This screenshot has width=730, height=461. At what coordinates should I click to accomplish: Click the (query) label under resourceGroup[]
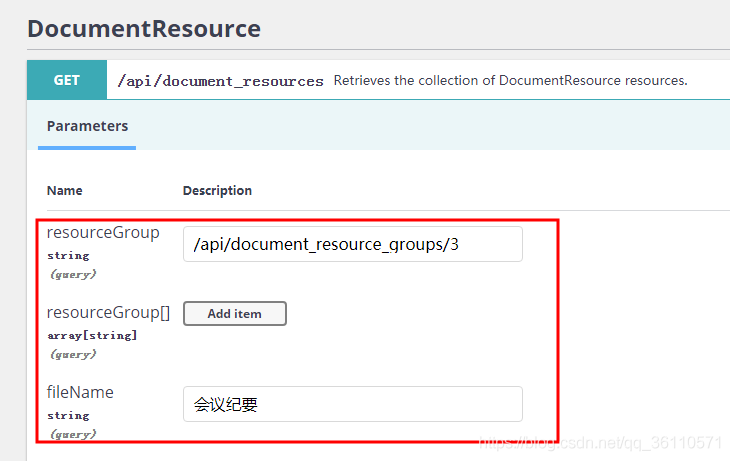click(73, 354)
